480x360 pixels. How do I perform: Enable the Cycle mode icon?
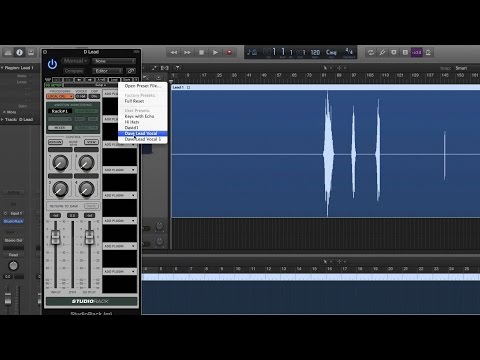coord(371,52)
